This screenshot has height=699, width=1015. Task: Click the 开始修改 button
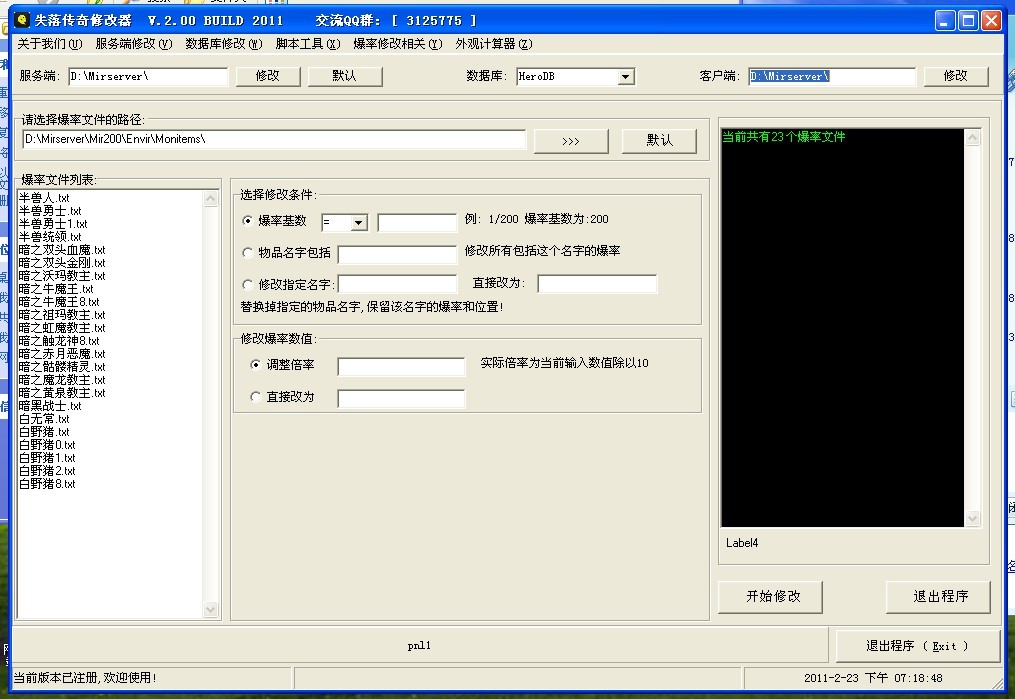pos(769,597)
